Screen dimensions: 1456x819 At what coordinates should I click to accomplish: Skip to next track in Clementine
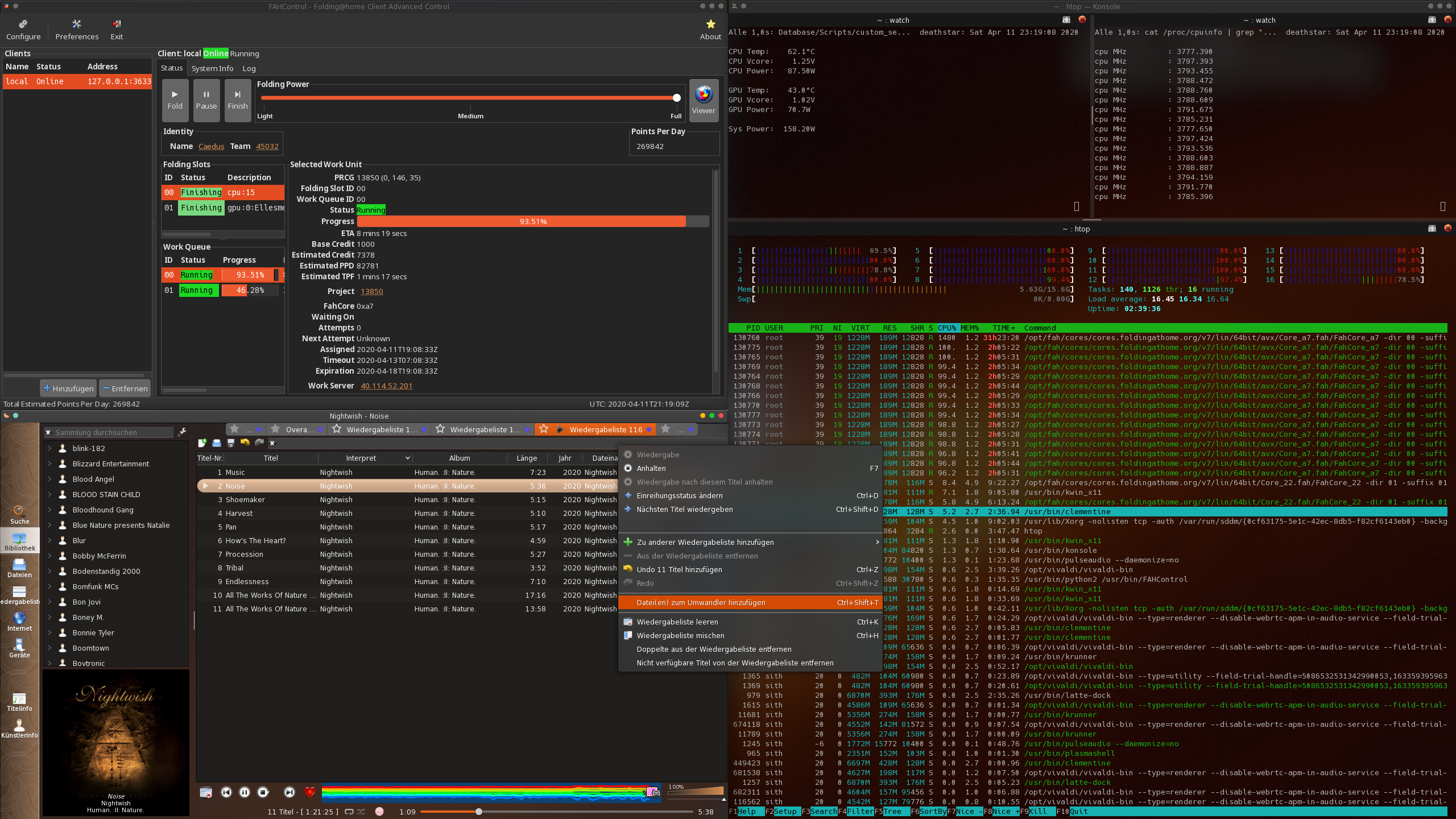pos(289,792)
